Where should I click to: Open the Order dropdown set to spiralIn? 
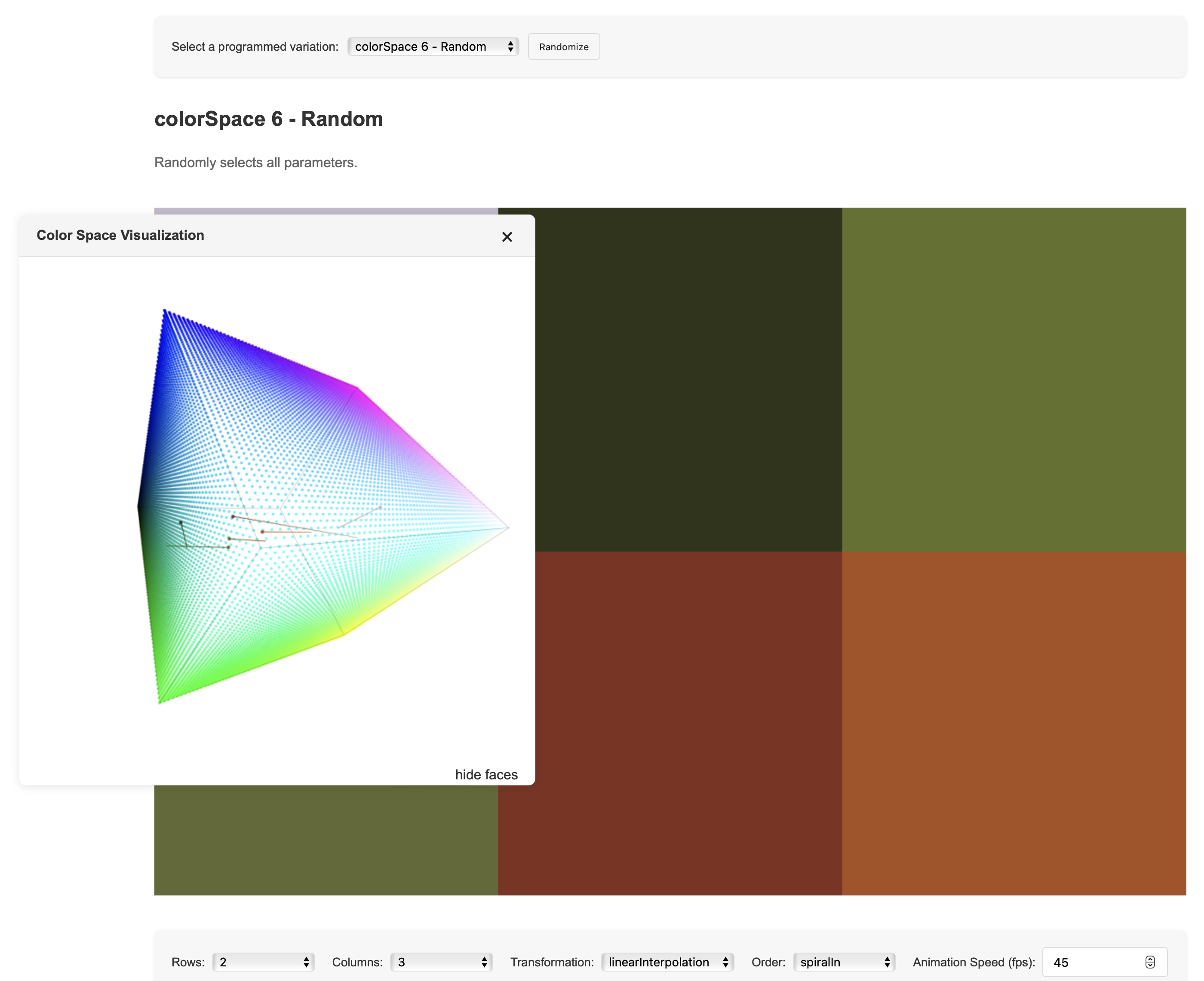click(x=844, y=962)
